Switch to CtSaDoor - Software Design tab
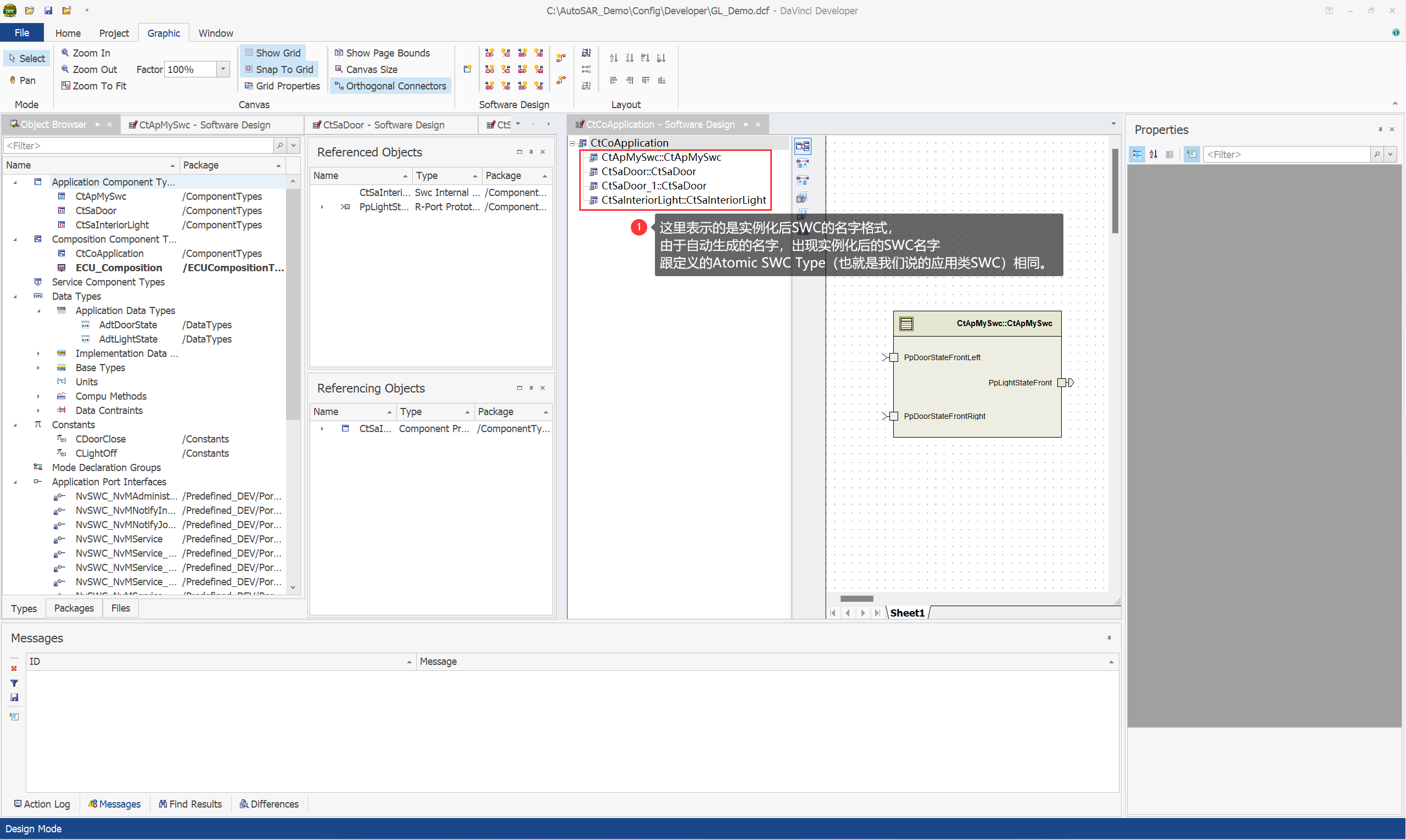The width and height of the screenshot is (1406, 840). 383,125
